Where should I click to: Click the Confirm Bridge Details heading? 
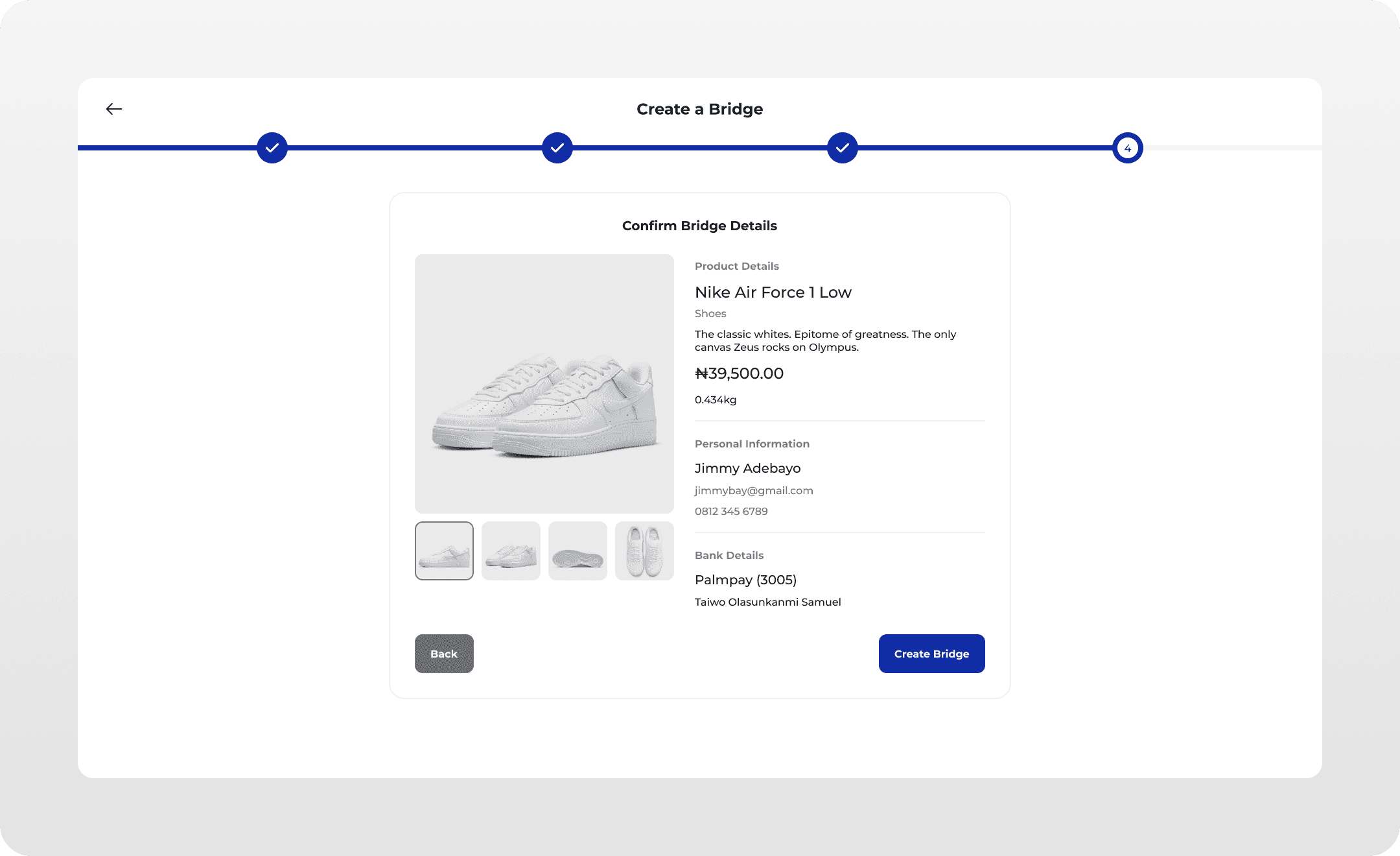699,226
